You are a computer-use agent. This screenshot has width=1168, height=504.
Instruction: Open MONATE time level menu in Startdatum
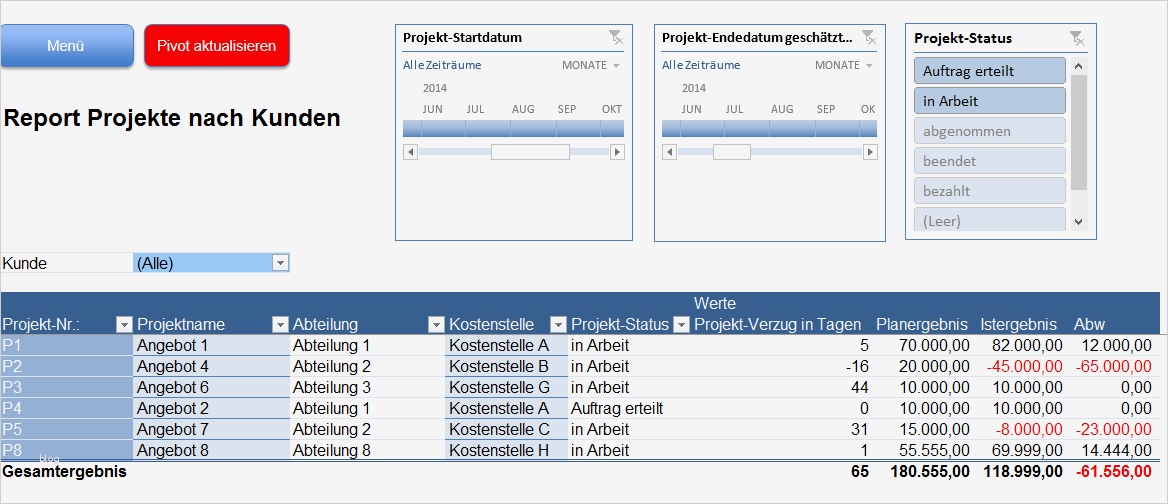591,65
